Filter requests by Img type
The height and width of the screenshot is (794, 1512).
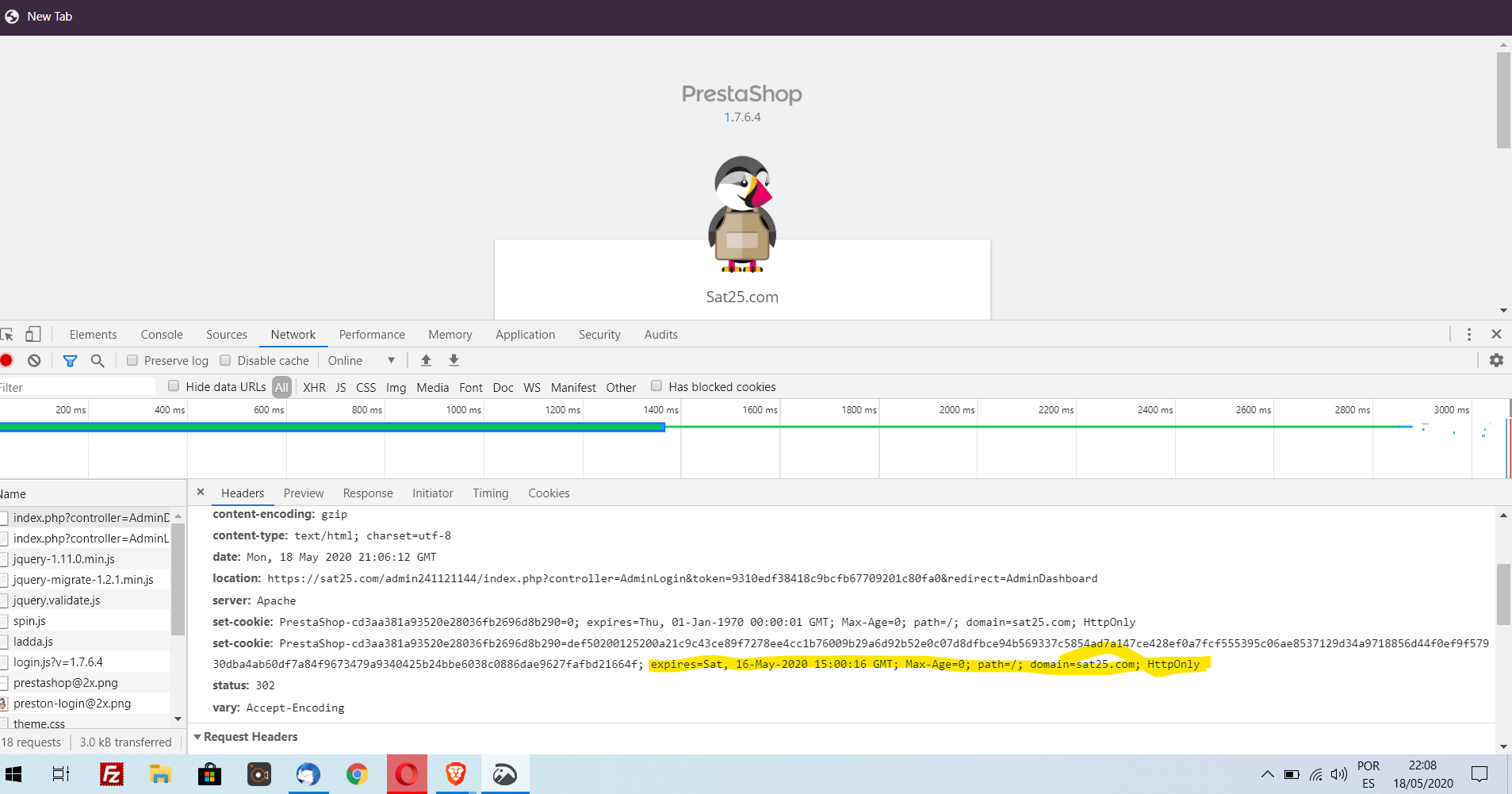(396, 387)
